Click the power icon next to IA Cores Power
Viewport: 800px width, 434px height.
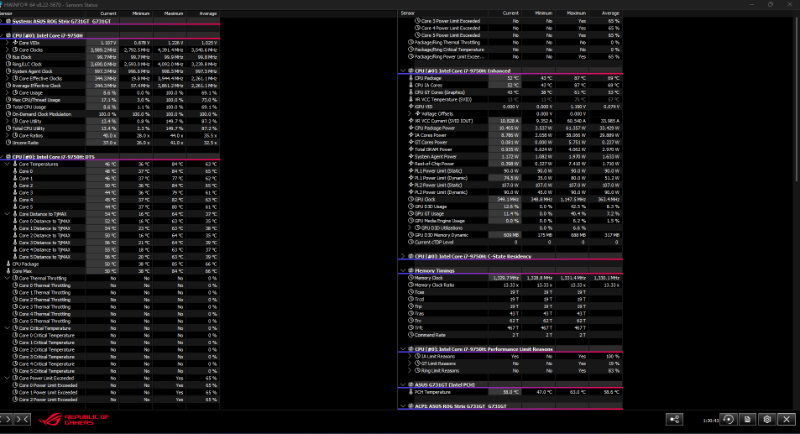point(411,135)
